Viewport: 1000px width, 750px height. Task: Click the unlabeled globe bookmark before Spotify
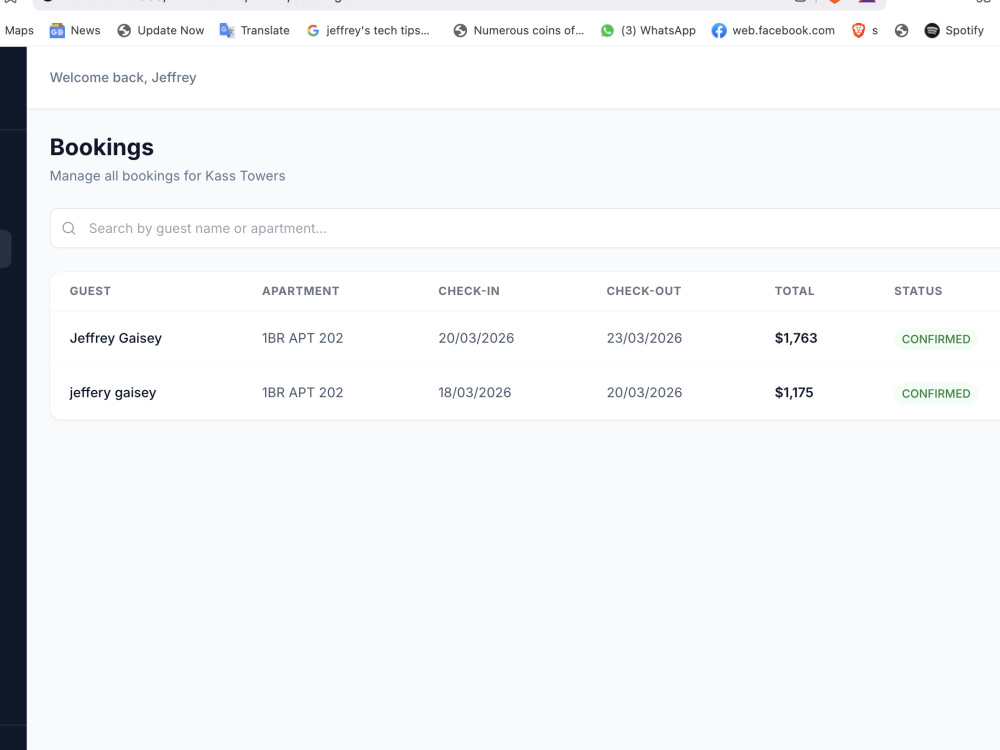pyautogui.click(x=901, y=31)
